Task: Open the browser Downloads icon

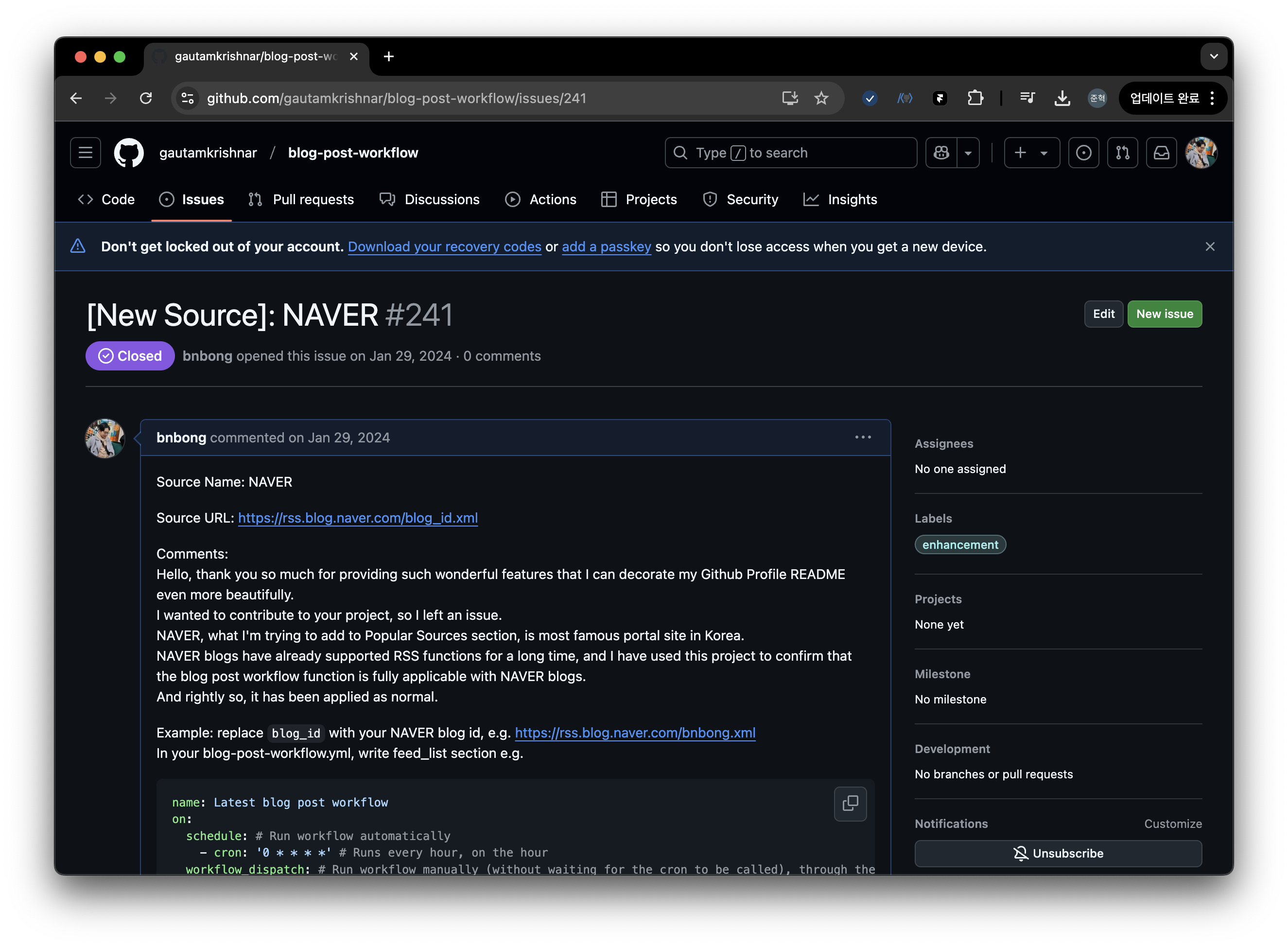Action: [1062, 98]
